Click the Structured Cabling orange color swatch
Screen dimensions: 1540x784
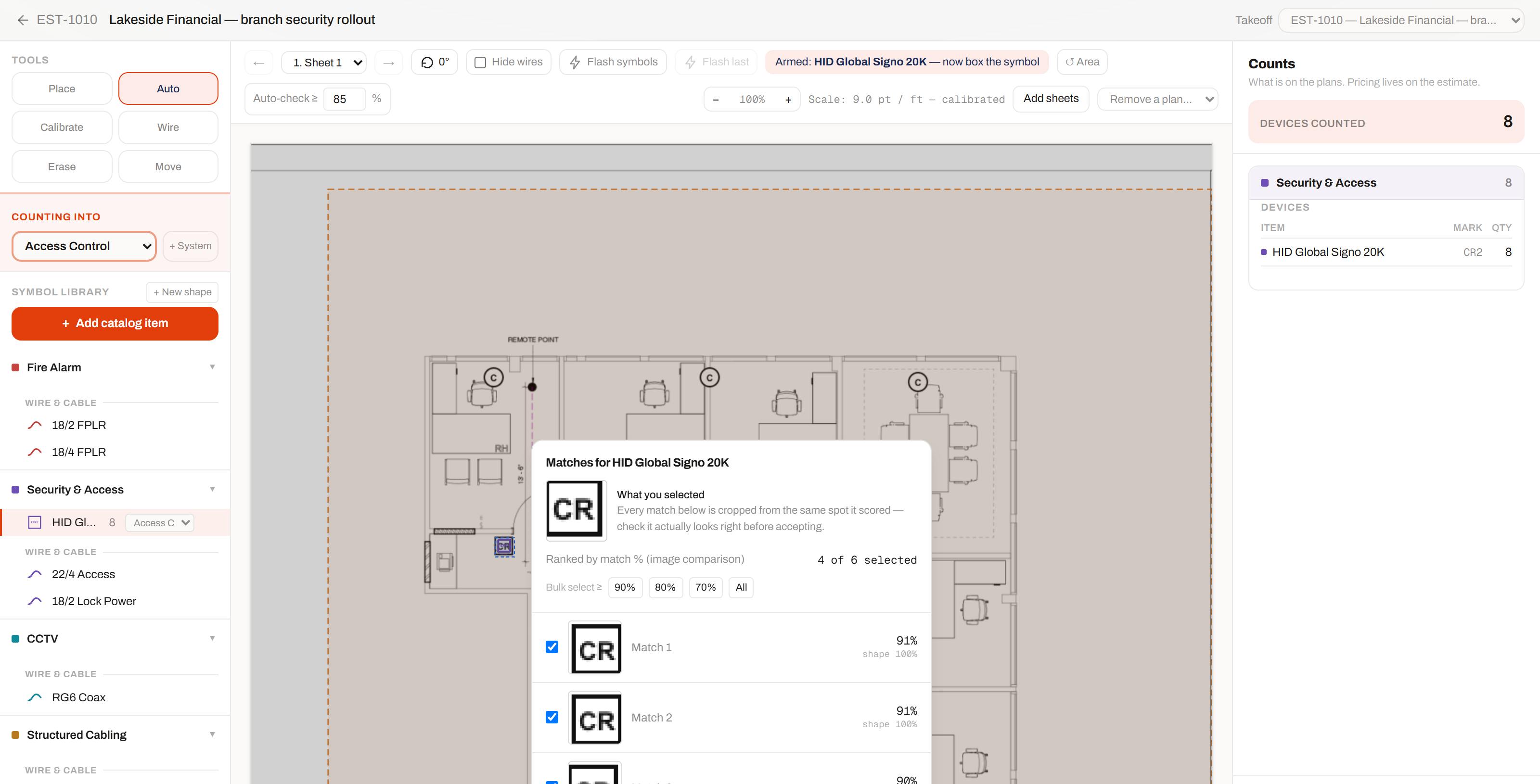coord(15,735)
